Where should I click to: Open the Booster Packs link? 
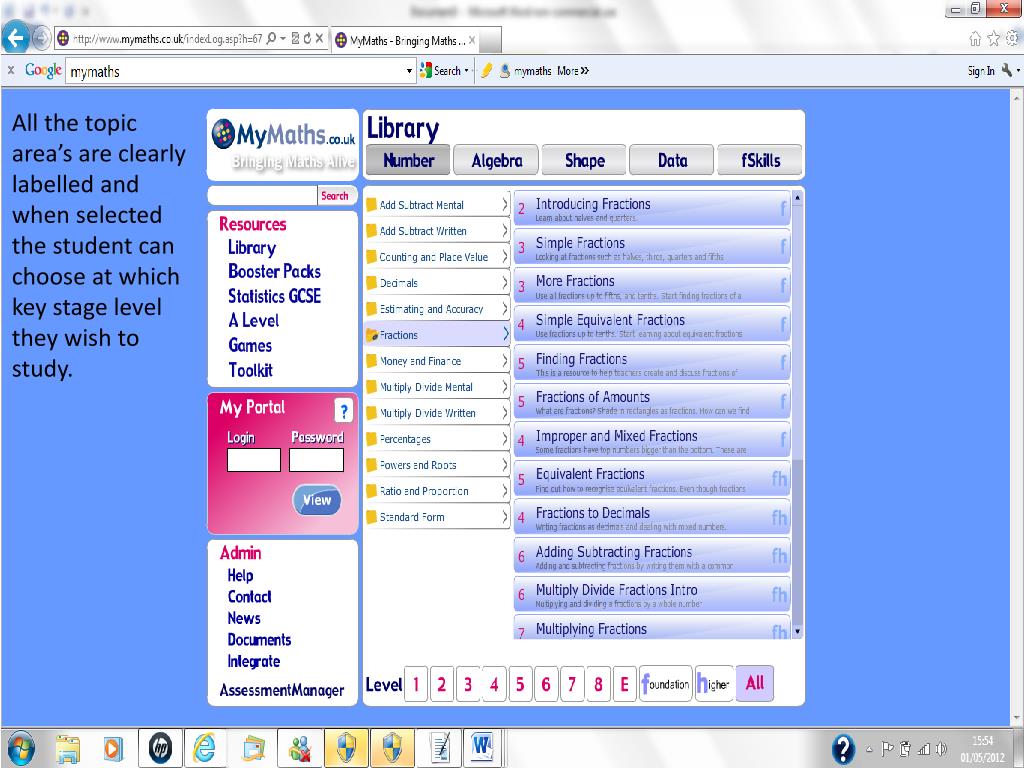tap(274, 272)
